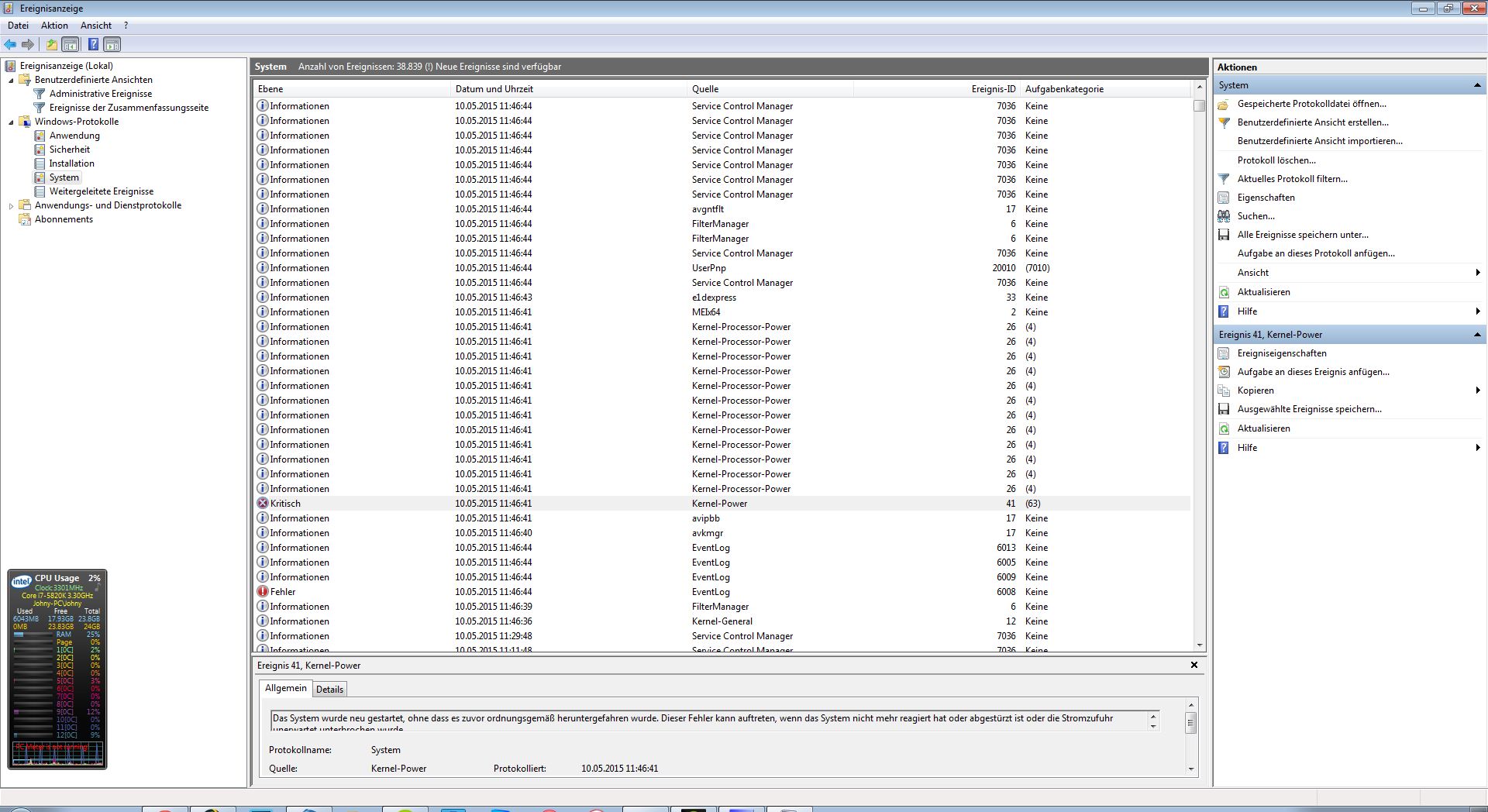
Task: Open the Ansicht menu in the menu bar
Action: click(x=96, y=26)
